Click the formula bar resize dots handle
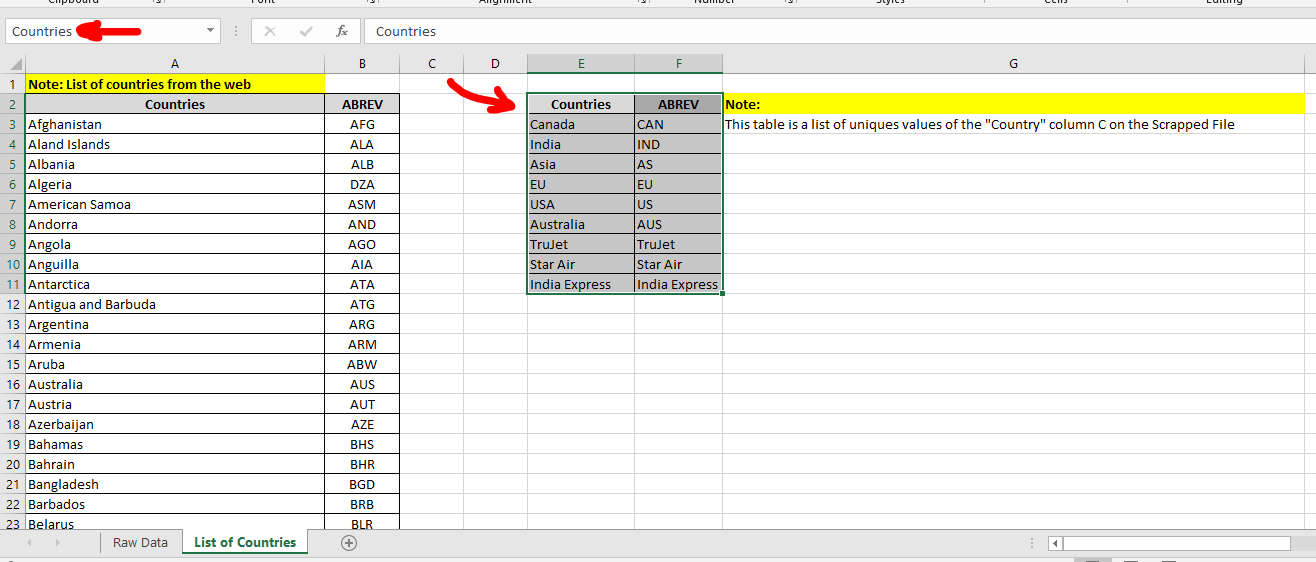This screenshot has width=1316, height=562. [236, 31]
